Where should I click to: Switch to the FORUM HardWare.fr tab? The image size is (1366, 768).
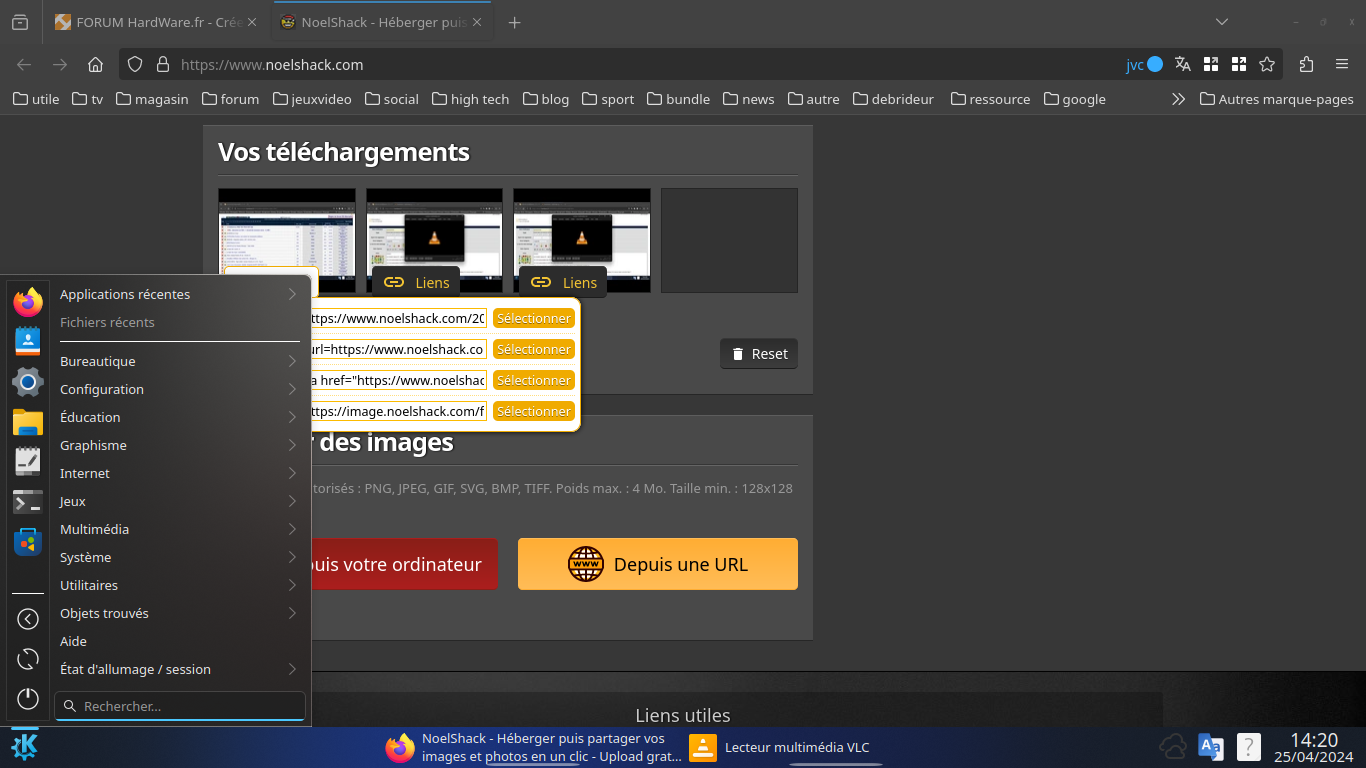(x=148, y=22)
